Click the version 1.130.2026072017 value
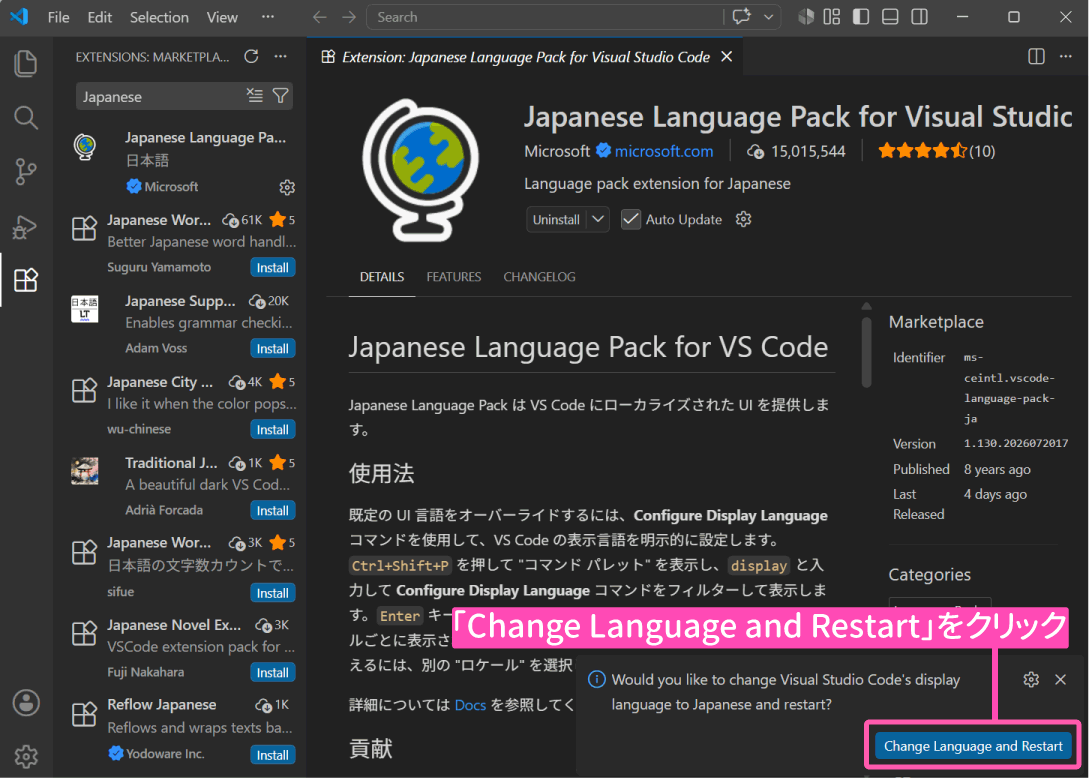 (x=1016, y=443)
